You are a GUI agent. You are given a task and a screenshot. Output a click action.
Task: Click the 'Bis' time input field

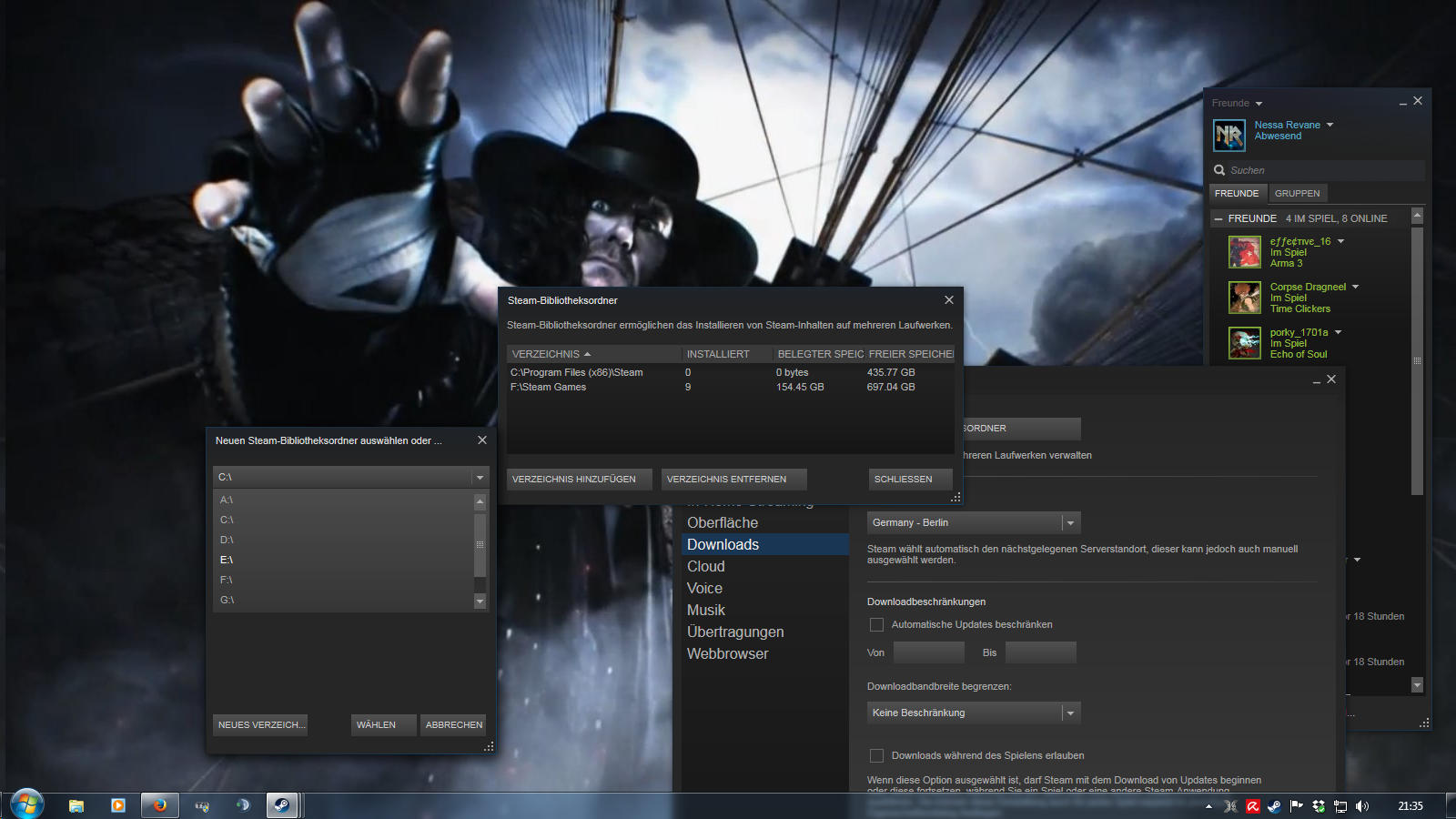click(1041, 652)
